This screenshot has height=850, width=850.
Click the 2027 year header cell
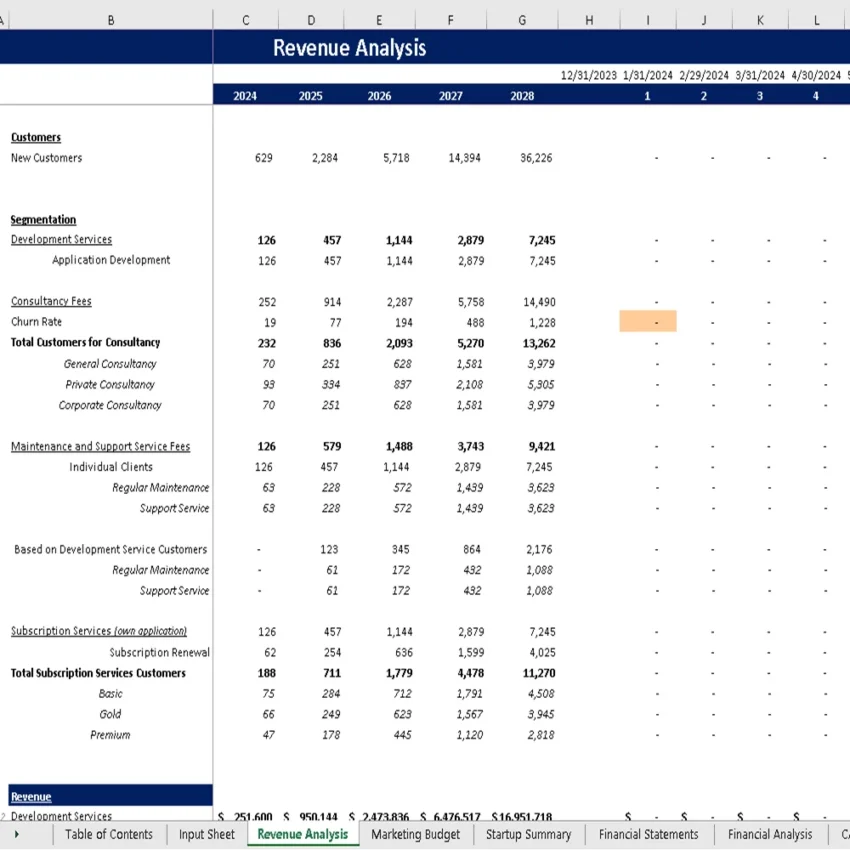pyautogui.click(x=450, y=96)
